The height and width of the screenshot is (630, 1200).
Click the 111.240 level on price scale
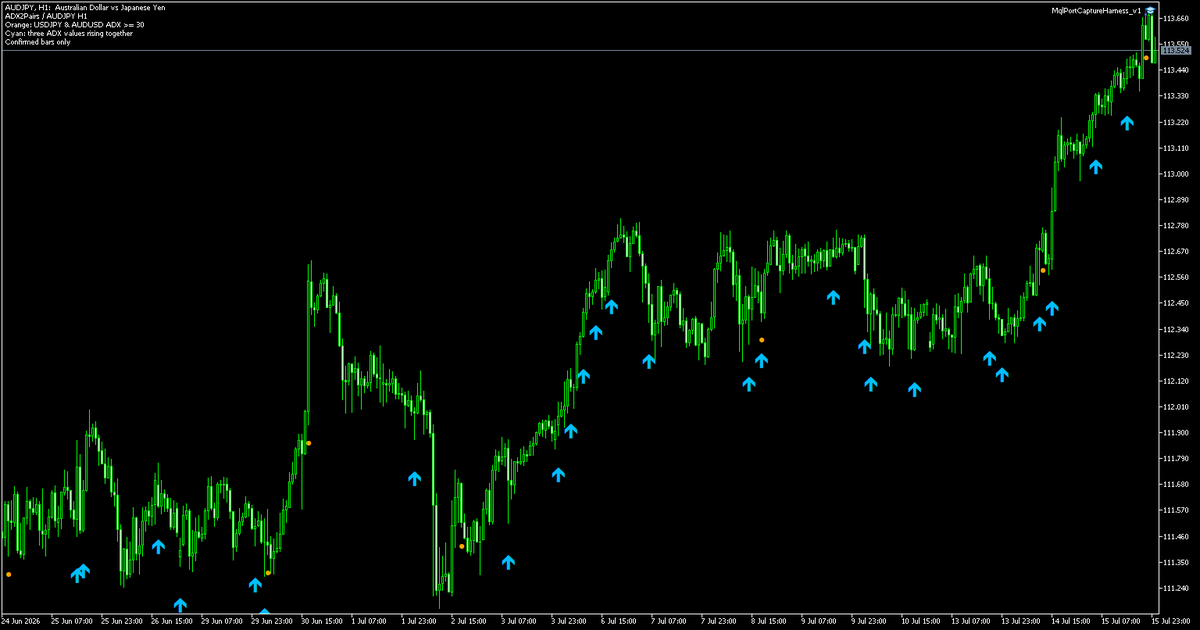[1176, 588]
